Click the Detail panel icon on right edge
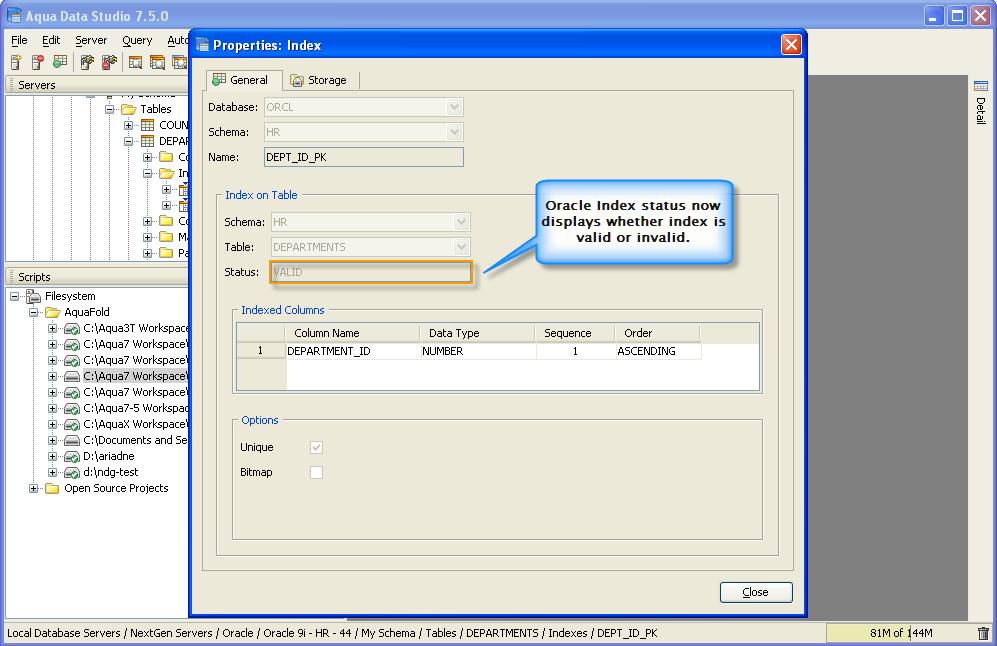 980,86
